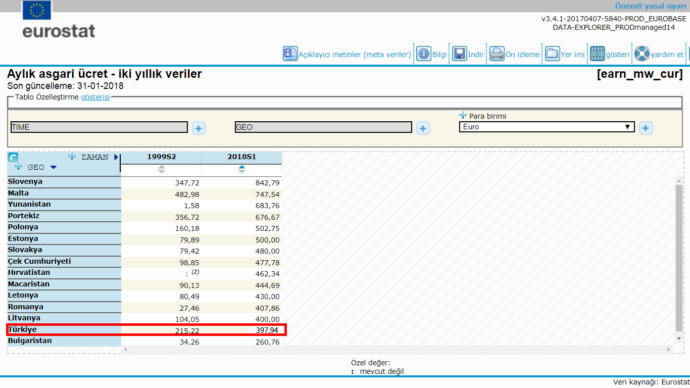Click the 215,22 value for Türkiye
Image resolution: width=690 pixels, height=388 pixels.
(187, 331)
